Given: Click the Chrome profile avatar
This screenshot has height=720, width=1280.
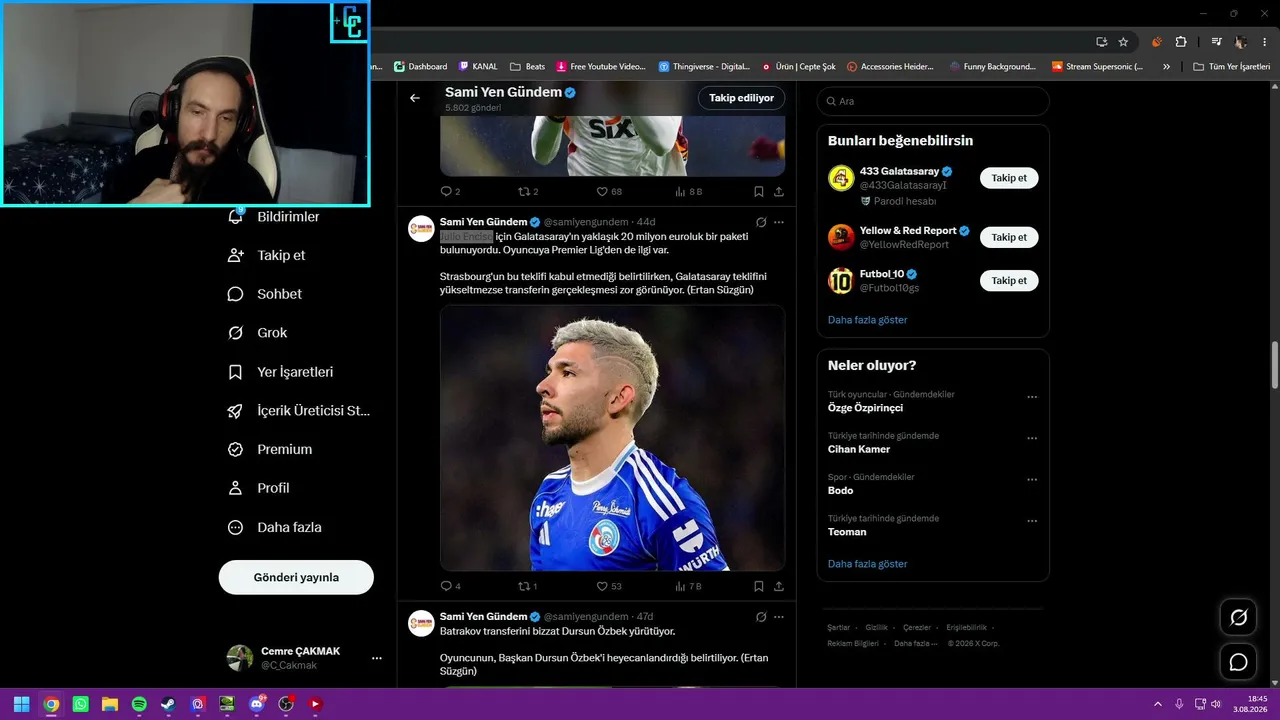Looking at the screenshot, I should click(x=1241, y=42).
